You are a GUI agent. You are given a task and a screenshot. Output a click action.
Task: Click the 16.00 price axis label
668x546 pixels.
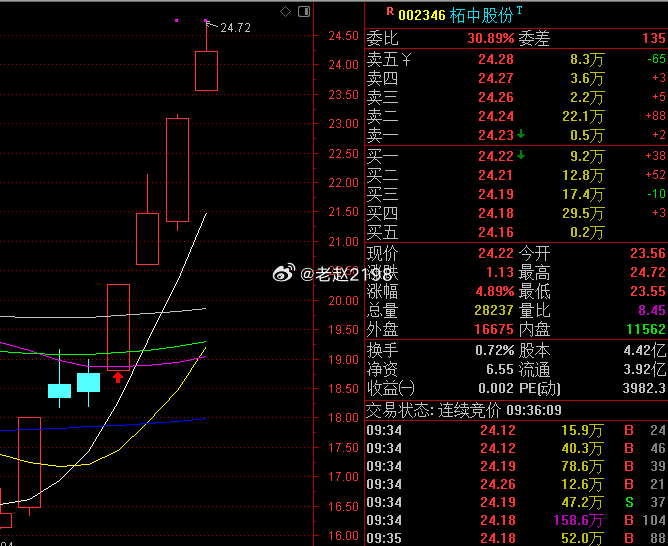tap(343, 536)
